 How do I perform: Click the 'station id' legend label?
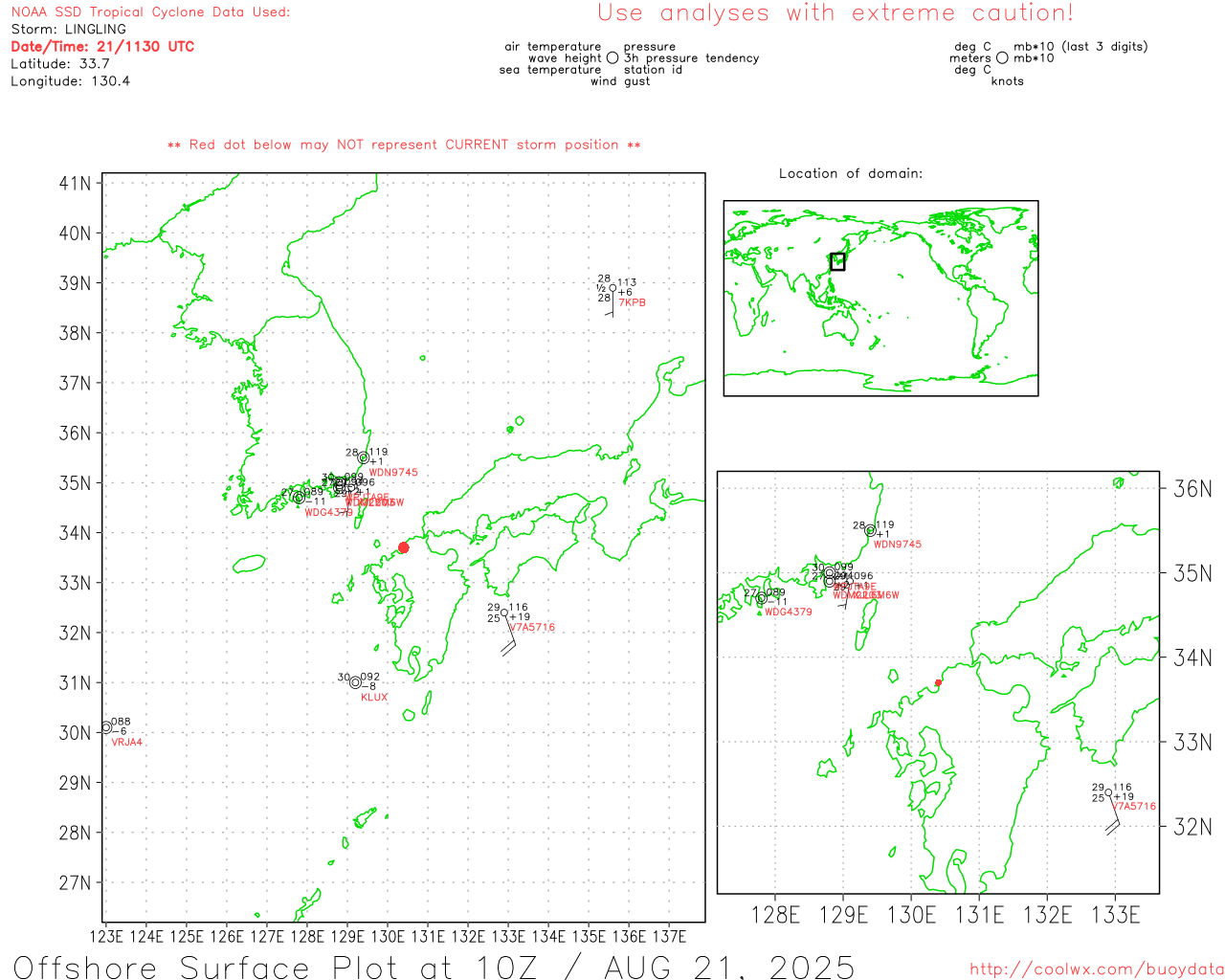click(653, 69)
